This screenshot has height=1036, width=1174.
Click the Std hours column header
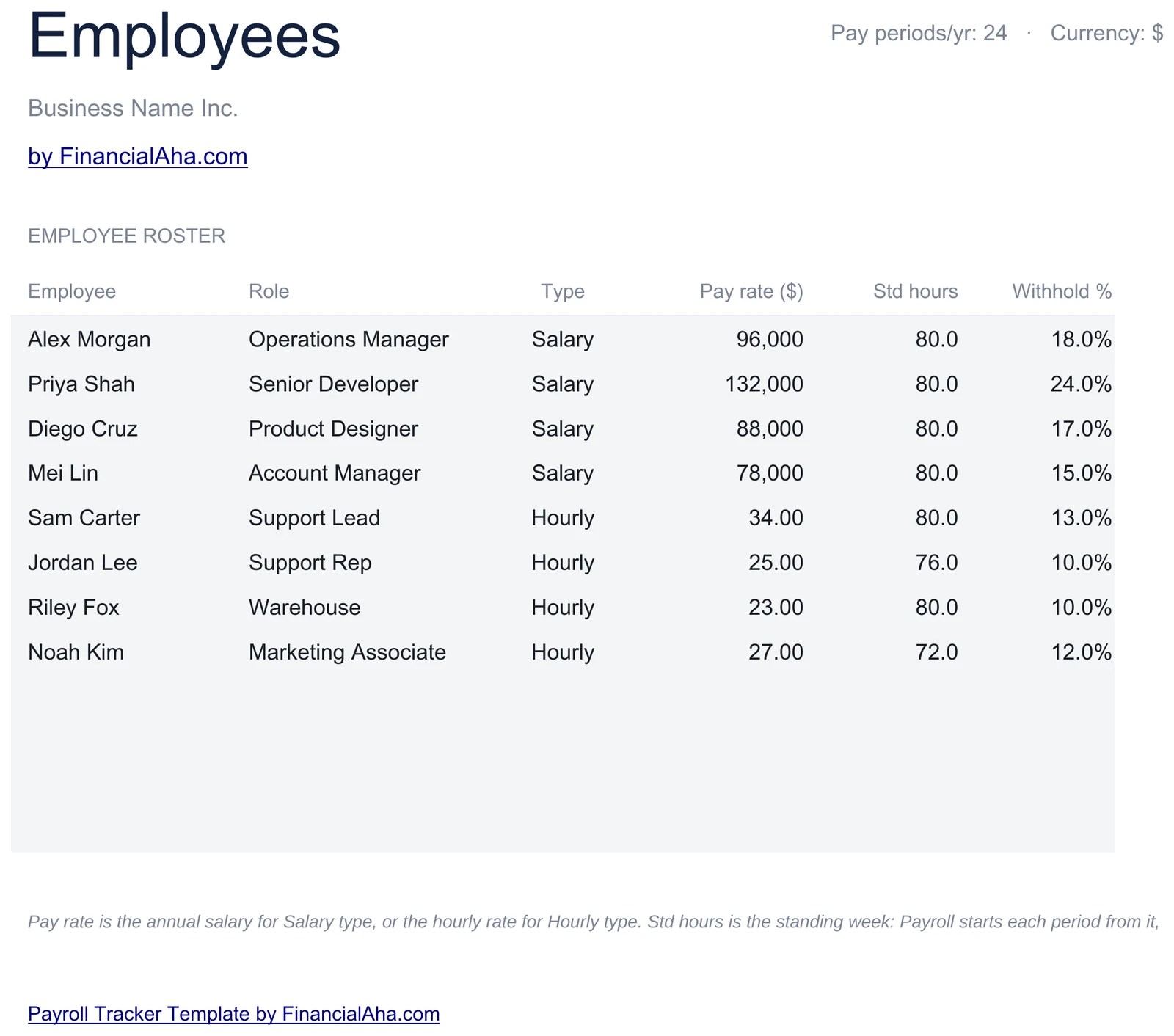point(916,291)
